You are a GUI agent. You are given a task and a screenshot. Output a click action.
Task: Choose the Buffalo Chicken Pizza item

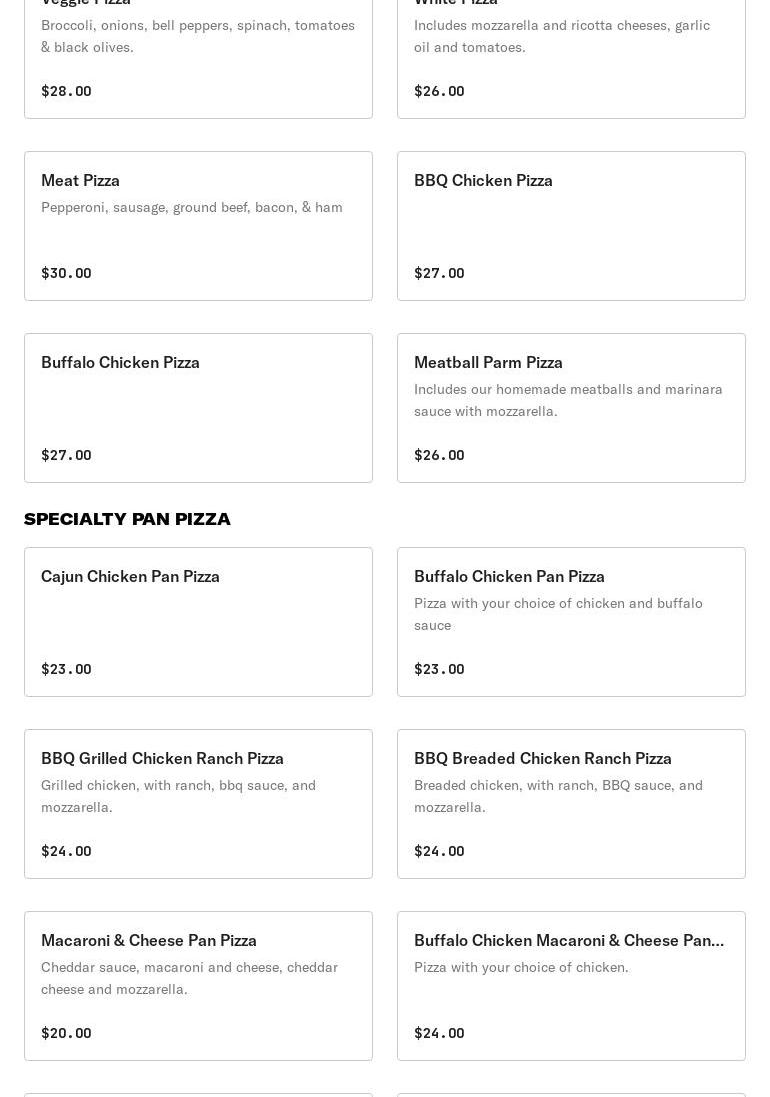coord(120,363)
